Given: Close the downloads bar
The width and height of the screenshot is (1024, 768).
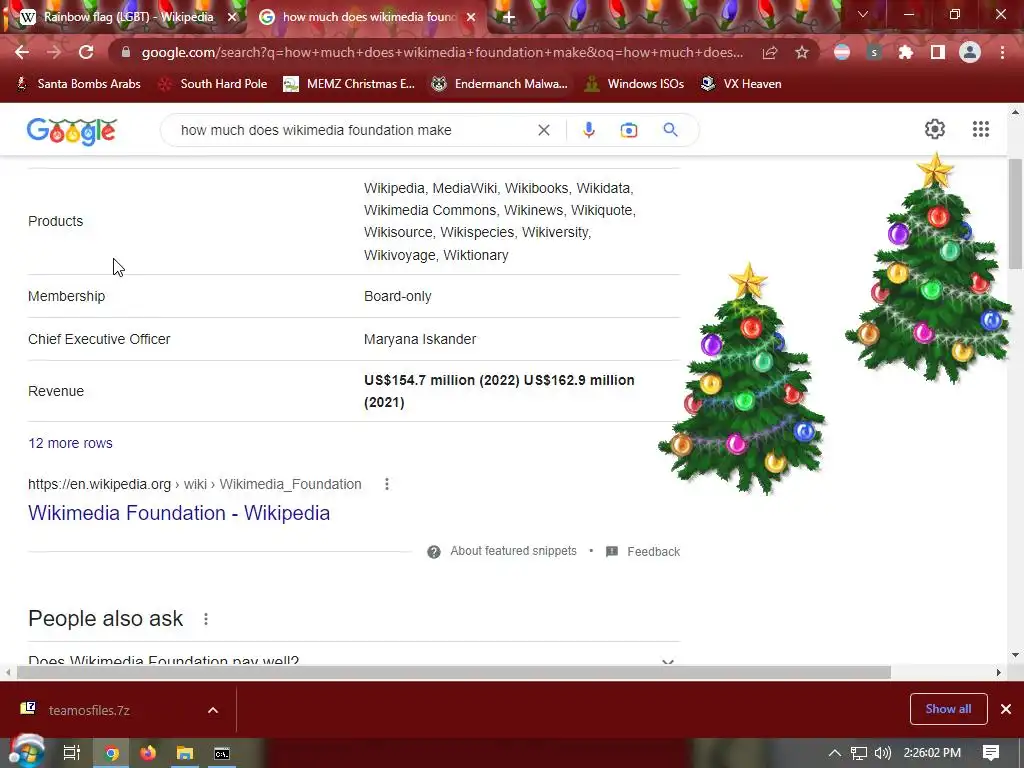Looking at the screenshot, I should click(1006, 709).
